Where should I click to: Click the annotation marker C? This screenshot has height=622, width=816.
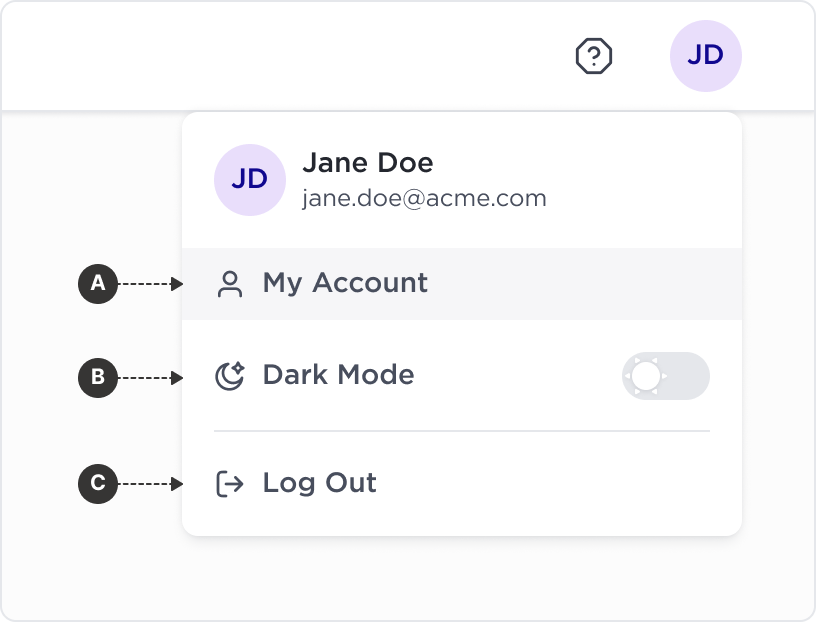(98, 484)
